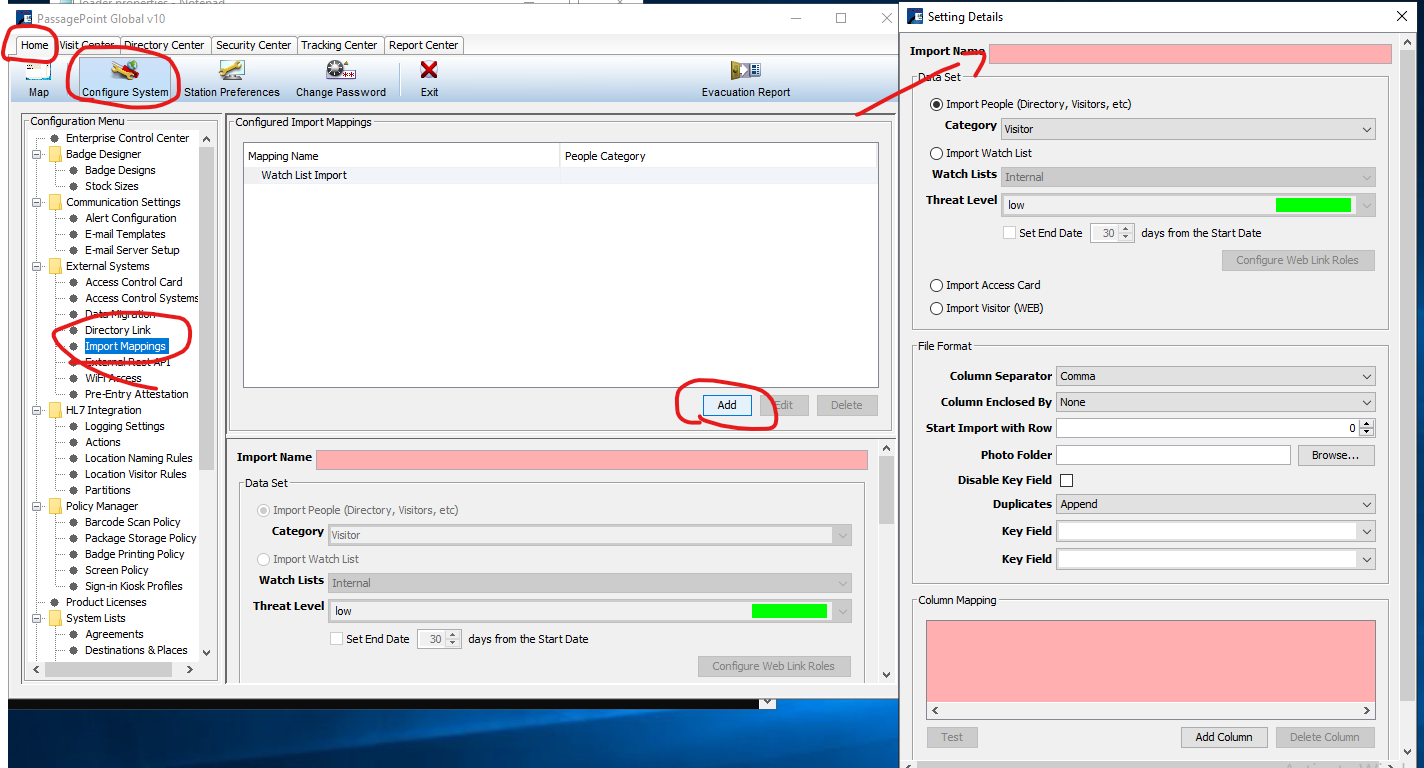The width and height of the screenshot is (1424, 768).
Task: Select Import Watch List radio in Setting Details
Action: (x=937, y=154)
